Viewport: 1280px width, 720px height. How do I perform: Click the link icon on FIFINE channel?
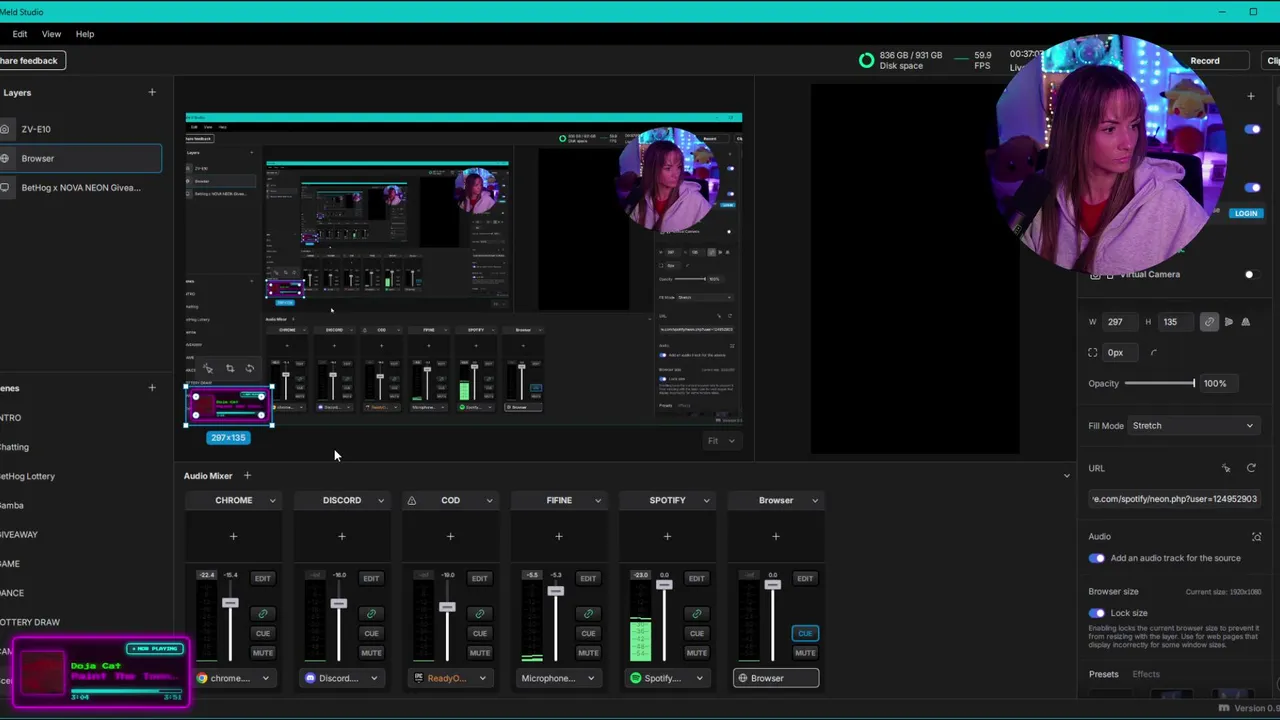point(588,614)
